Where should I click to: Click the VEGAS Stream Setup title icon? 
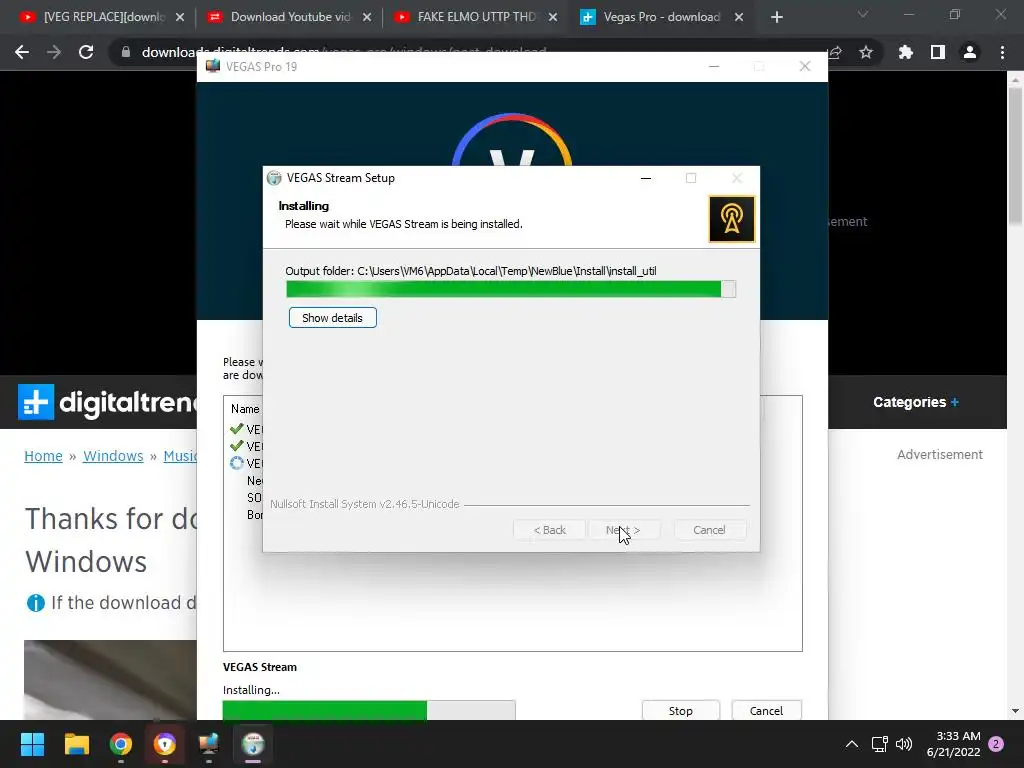pyautogui.click(x=274, y=178)
